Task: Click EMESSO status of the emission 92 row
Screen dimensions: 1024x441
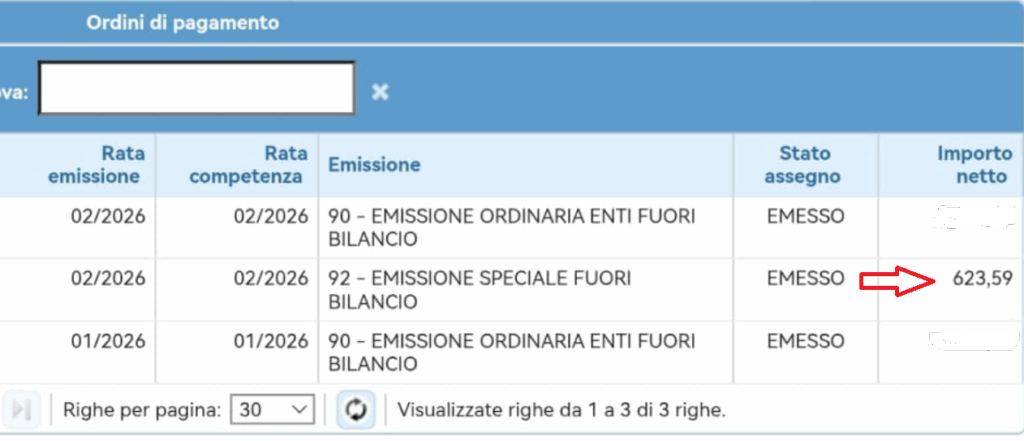Action: 805,278
